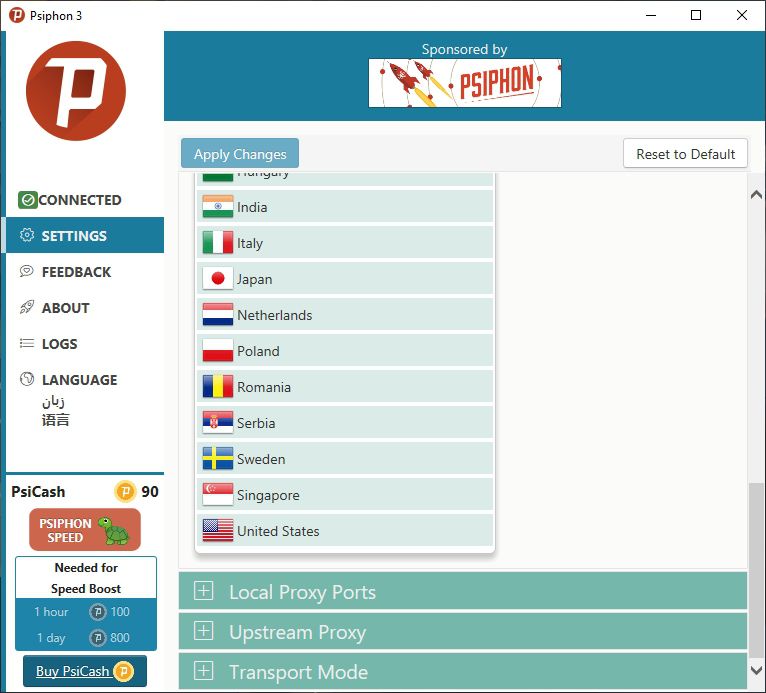This screenshot has width=766, height=693.
Task: Click the Sweden flag icon
Action: click(x=218, y=459)
